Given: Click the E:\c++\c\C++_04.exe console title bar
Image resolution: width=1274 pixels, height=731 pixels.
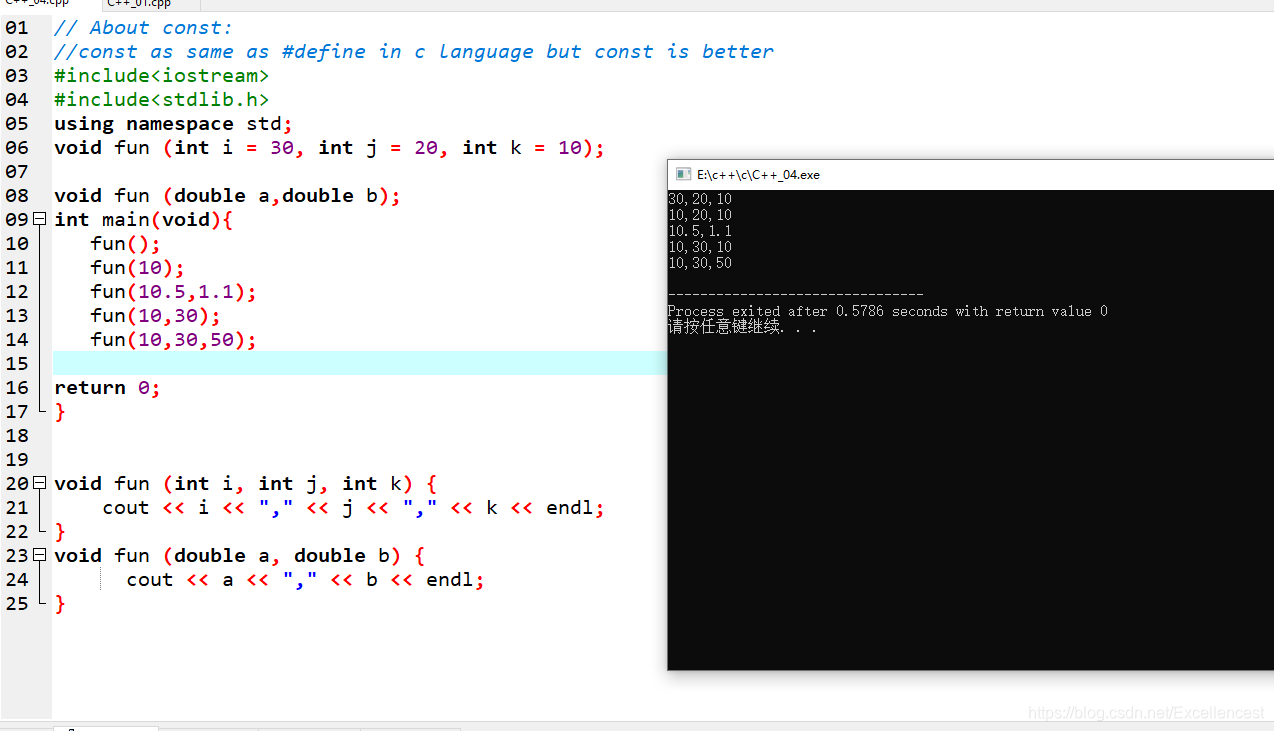Looking at the screenshot, I should [970, 174].
